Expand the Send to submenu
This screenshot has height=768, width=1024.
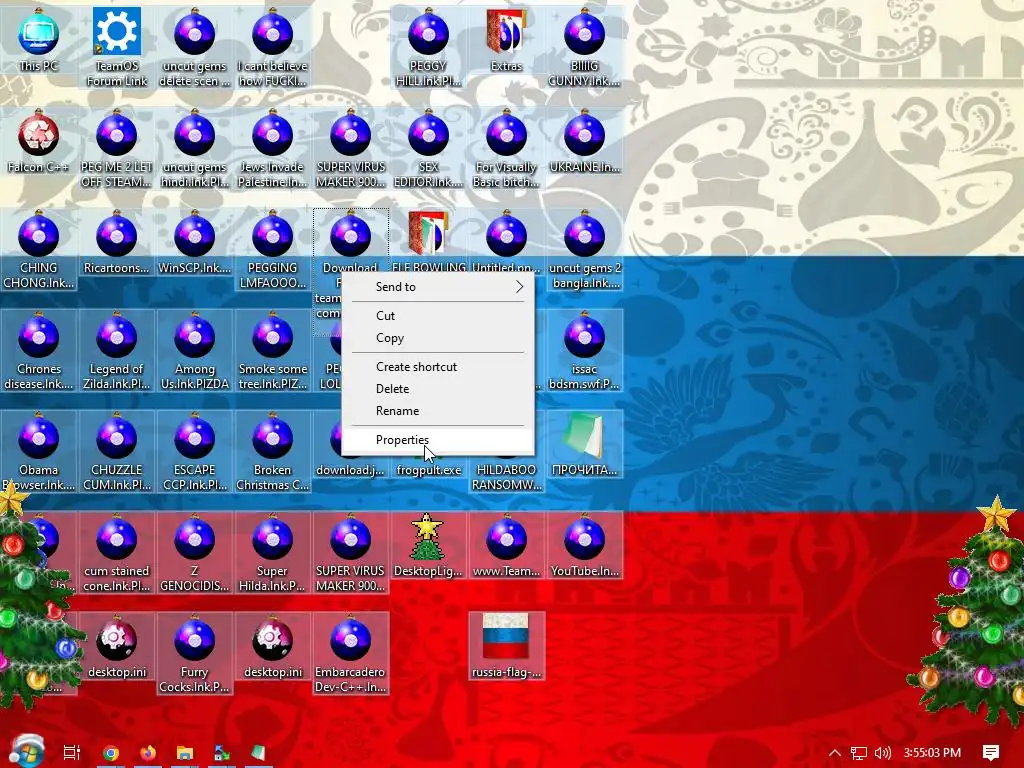pos(438,287)
